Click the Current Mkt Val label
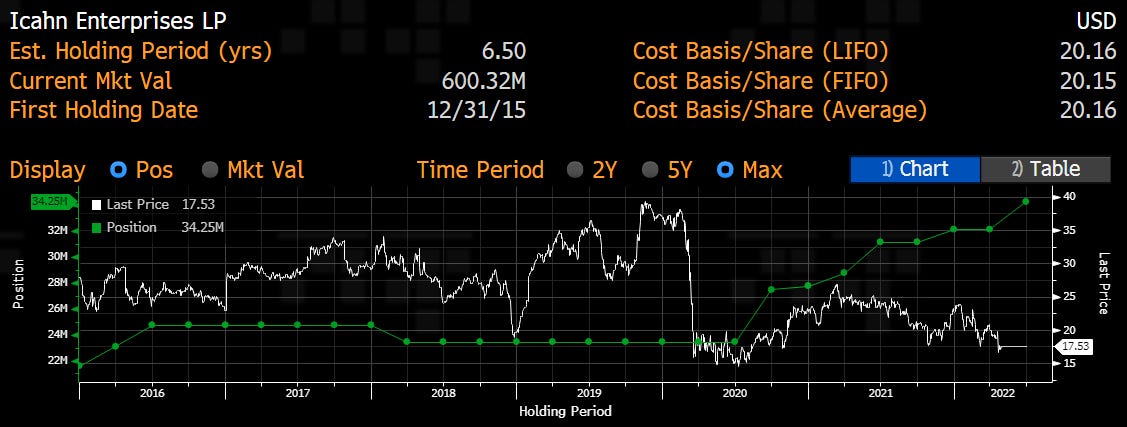The width and height of the screenshot is (1127, 427). pyautogui.click(x=91, y=81)
